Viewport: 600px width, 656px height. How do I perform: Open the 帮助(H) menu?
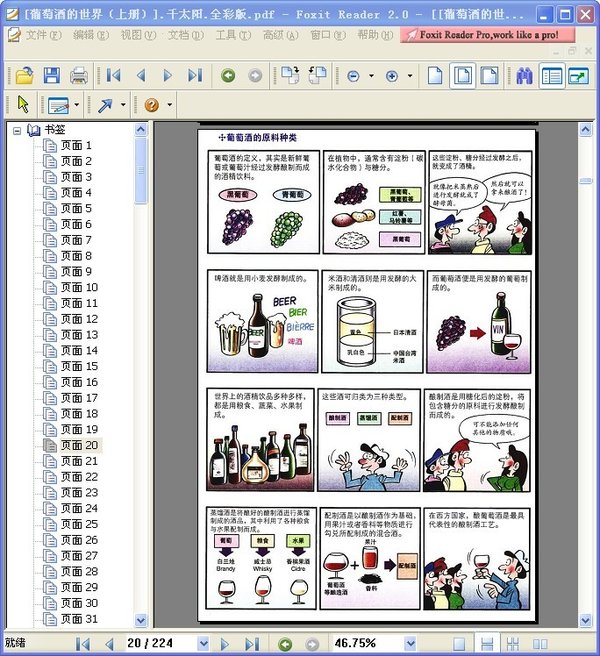tap(375, 35)
